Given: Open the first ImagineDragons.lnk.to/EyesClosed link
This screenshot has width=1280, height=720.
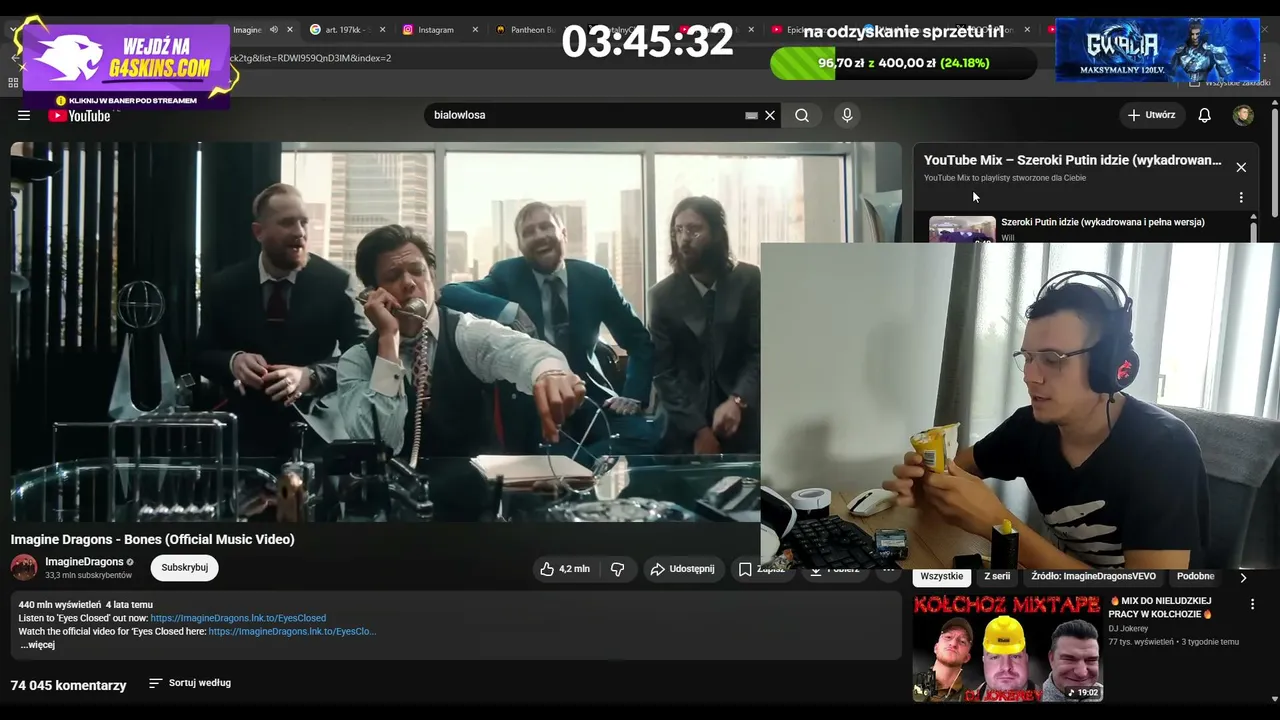Looking at the screenshot, I should [x=238, y=618].
